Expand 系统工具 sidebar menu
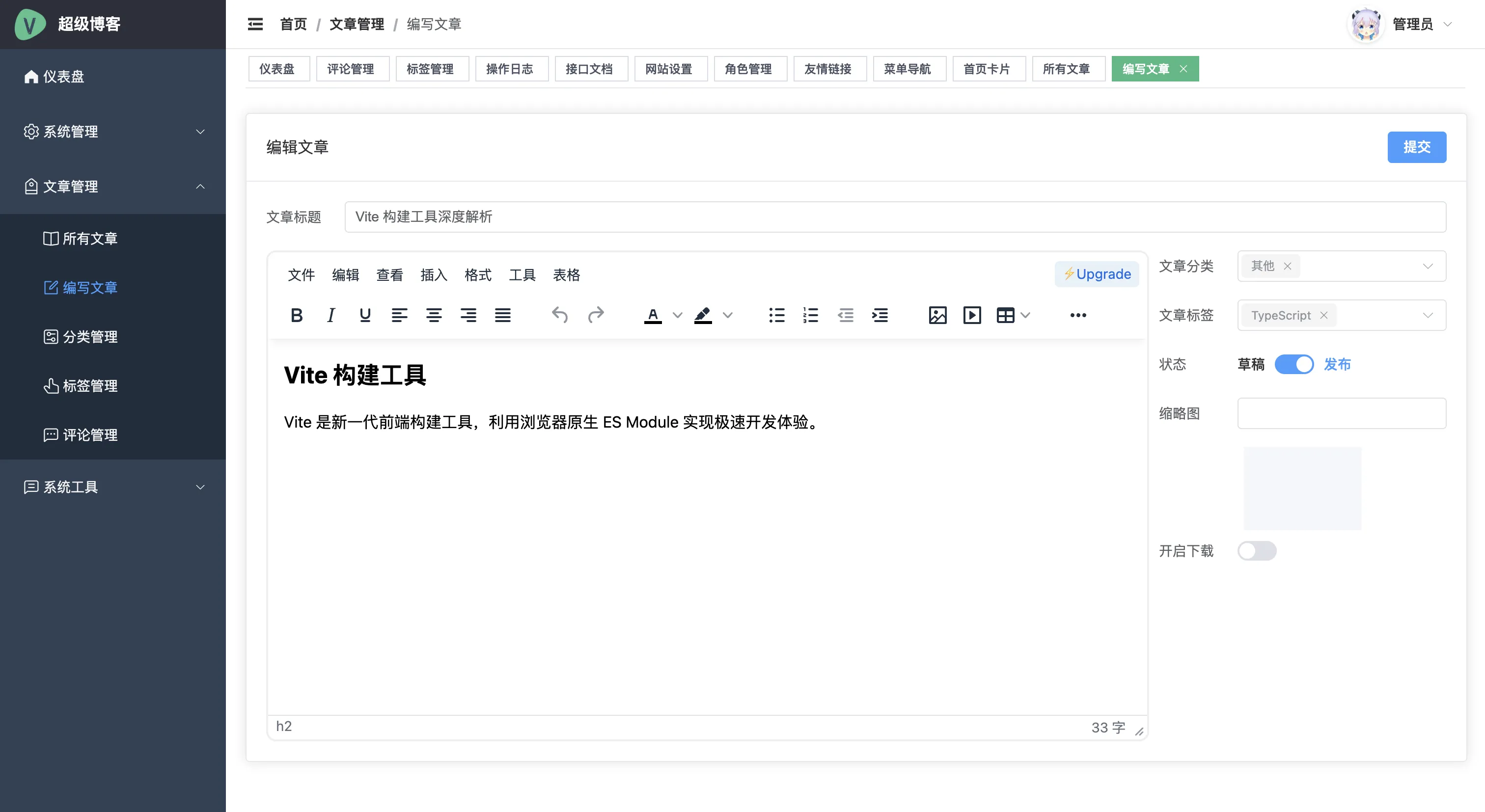 point(113,487)
